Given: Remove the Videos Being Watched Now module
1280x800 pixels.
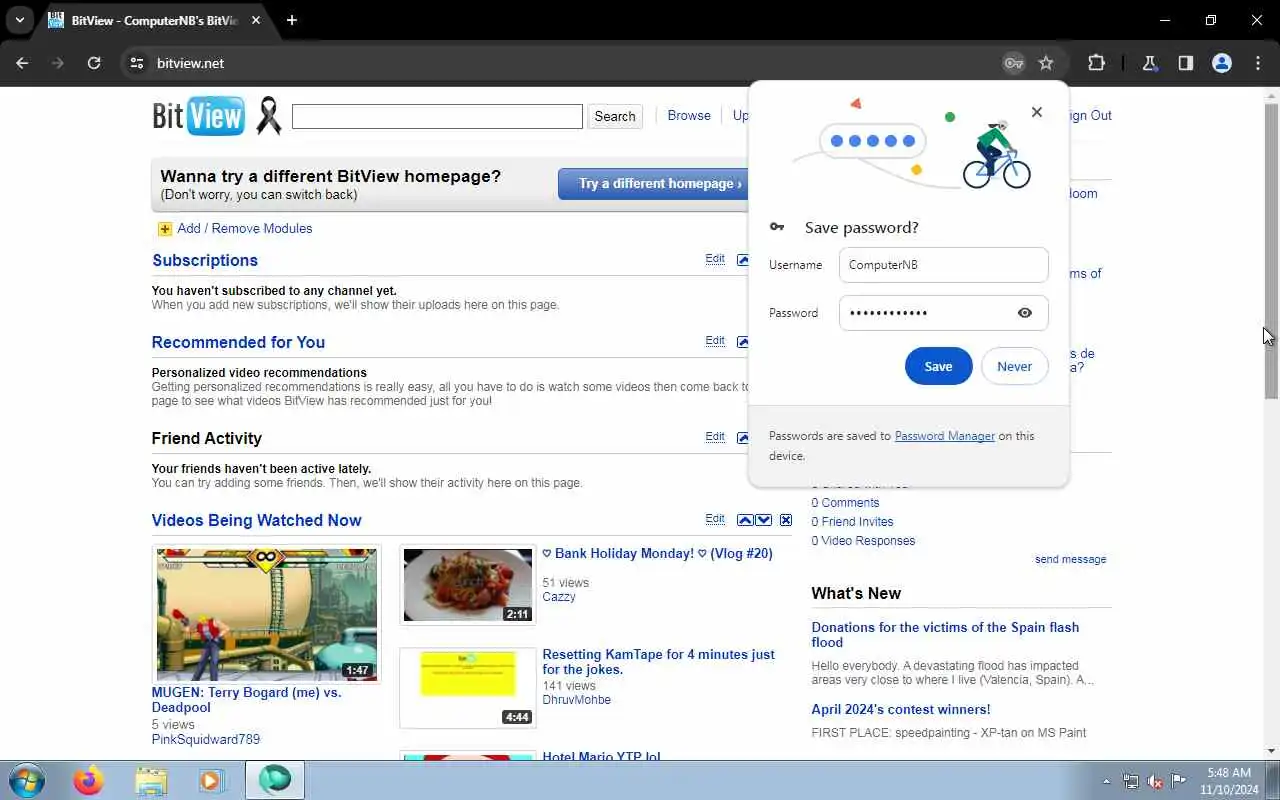Looking at the screenshot, I should coord(786,520).
